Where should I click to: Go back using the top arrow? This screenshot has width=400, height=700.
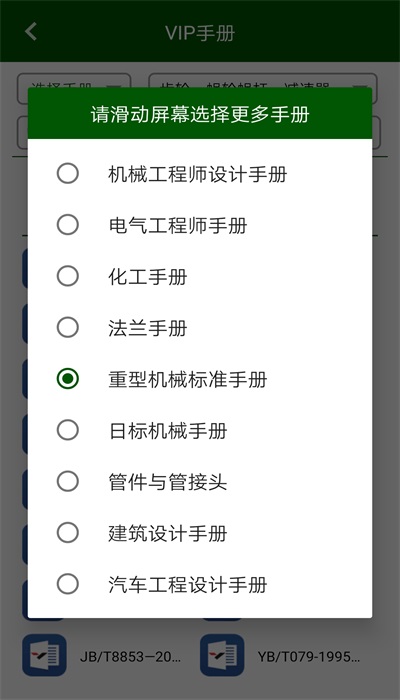coord(30,32)
